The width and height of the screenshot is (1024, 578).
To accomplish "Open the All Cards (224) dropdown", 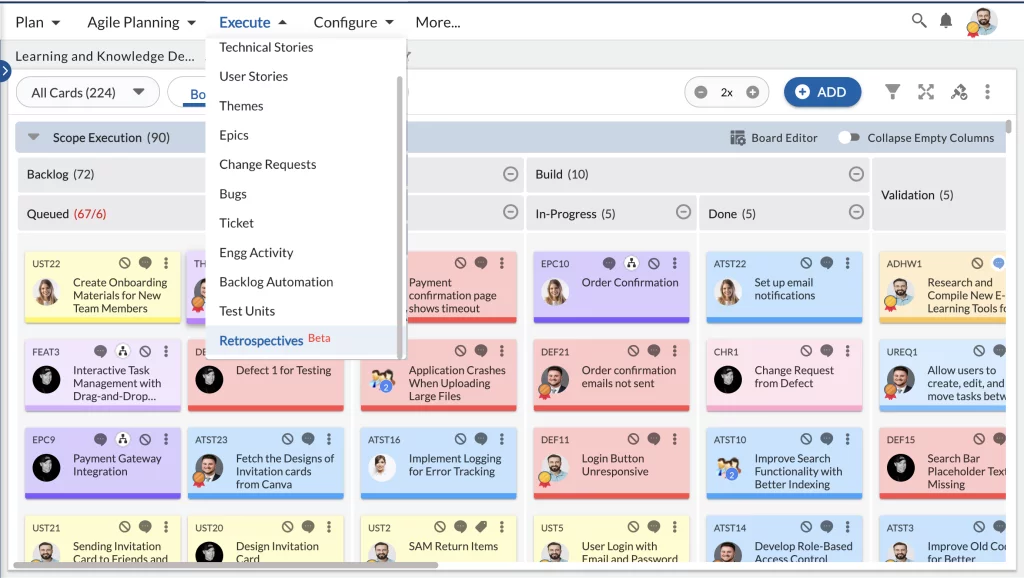I will click(88, 93).
